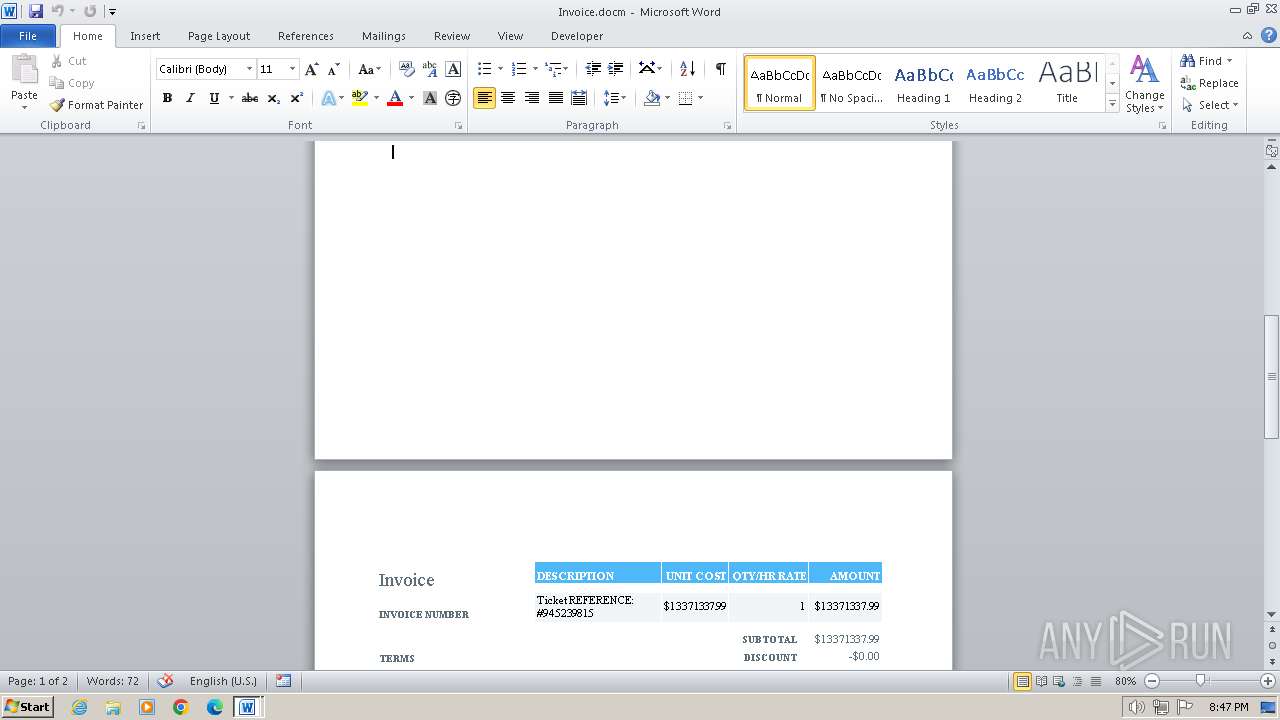Open Chrome from the taskbar

(x=181, y=707)
